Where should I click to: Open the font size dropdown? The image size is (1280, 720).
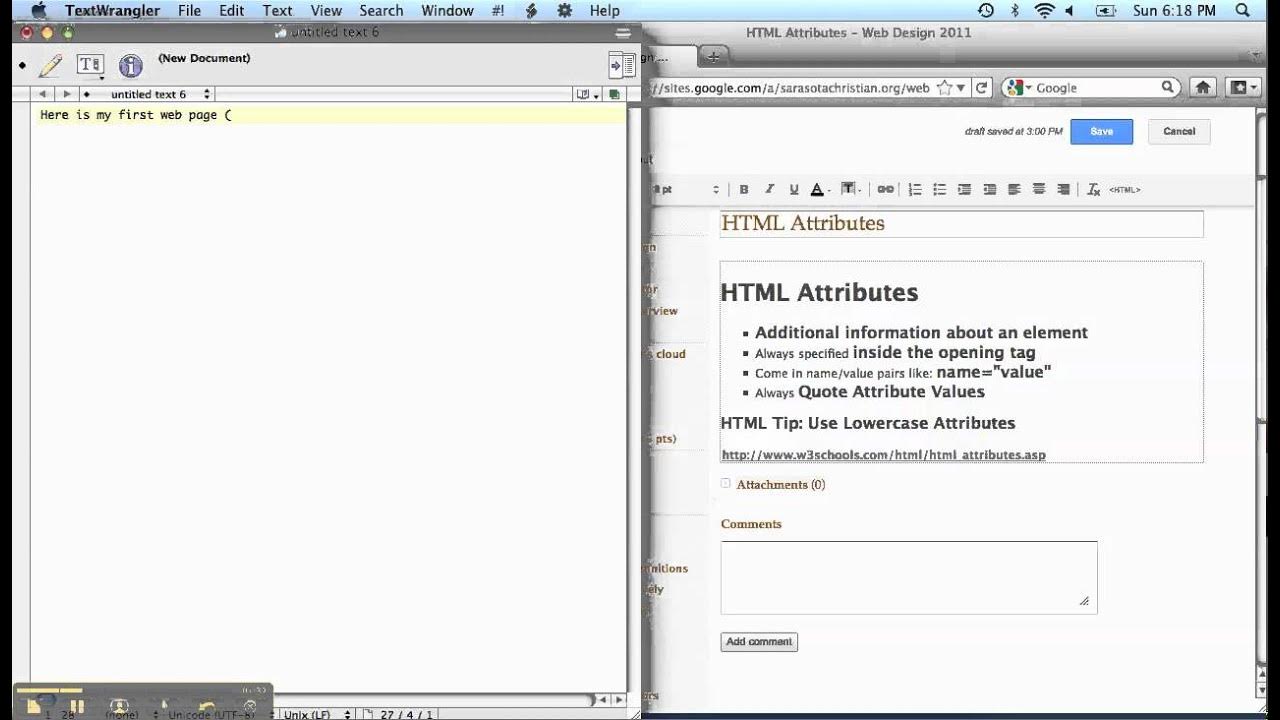pos(685,189)
